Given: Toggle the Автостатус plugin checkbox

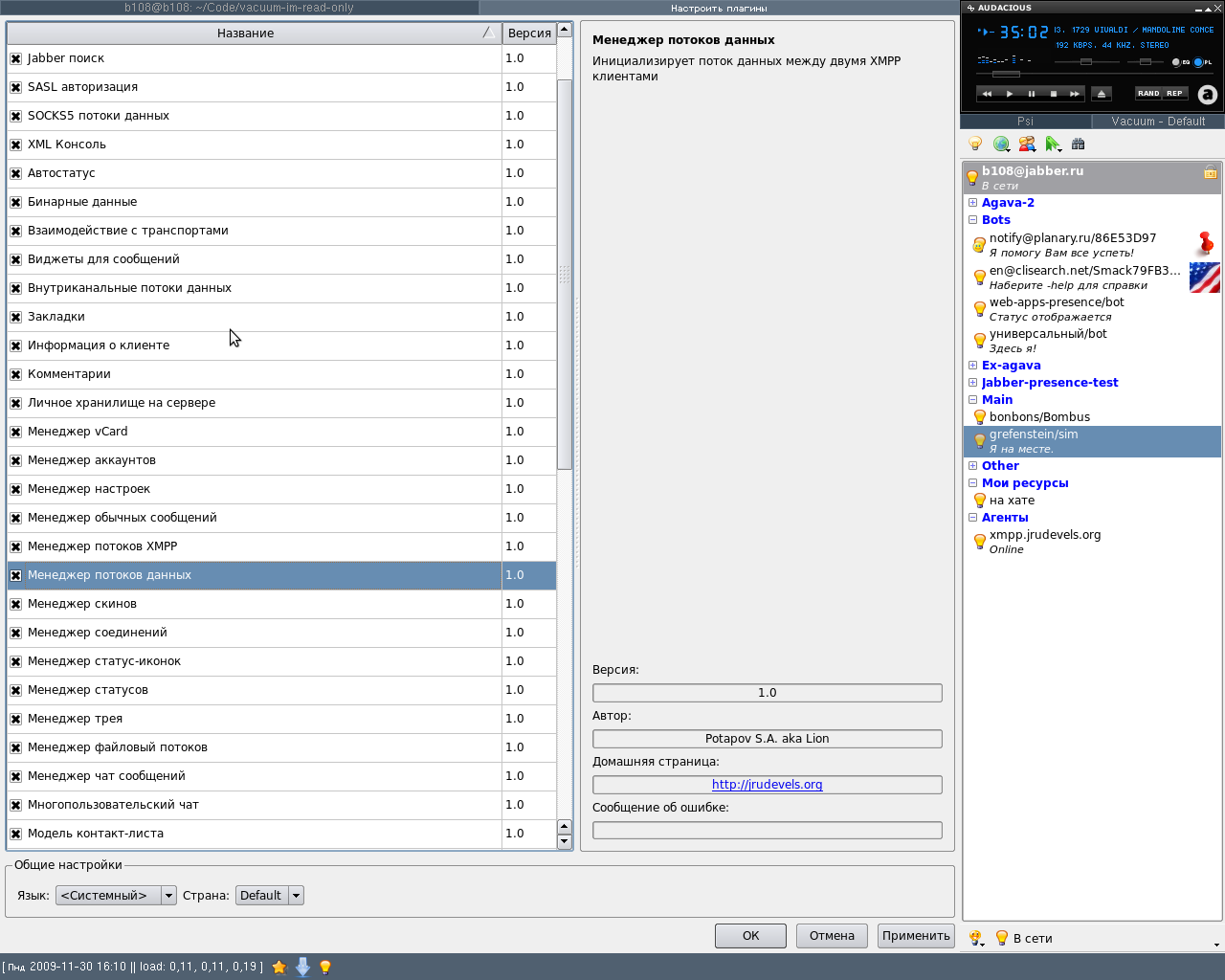Looking at the screenshot, I should pos(16,173).
